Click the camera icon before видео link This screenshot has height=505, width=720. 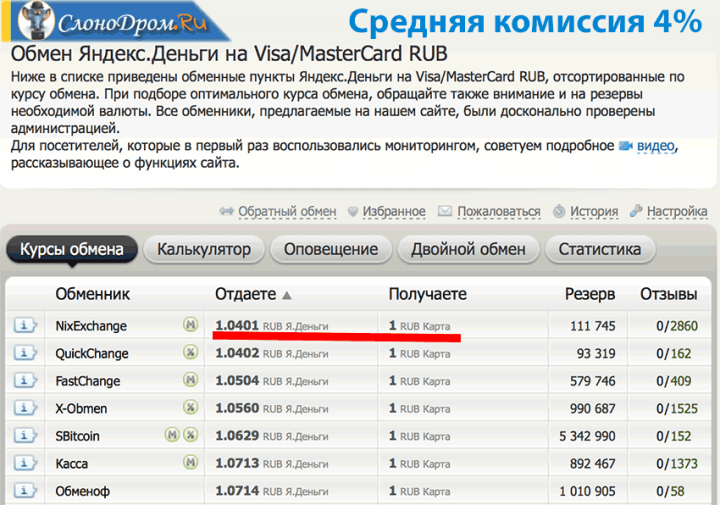[x=626, y=146]
